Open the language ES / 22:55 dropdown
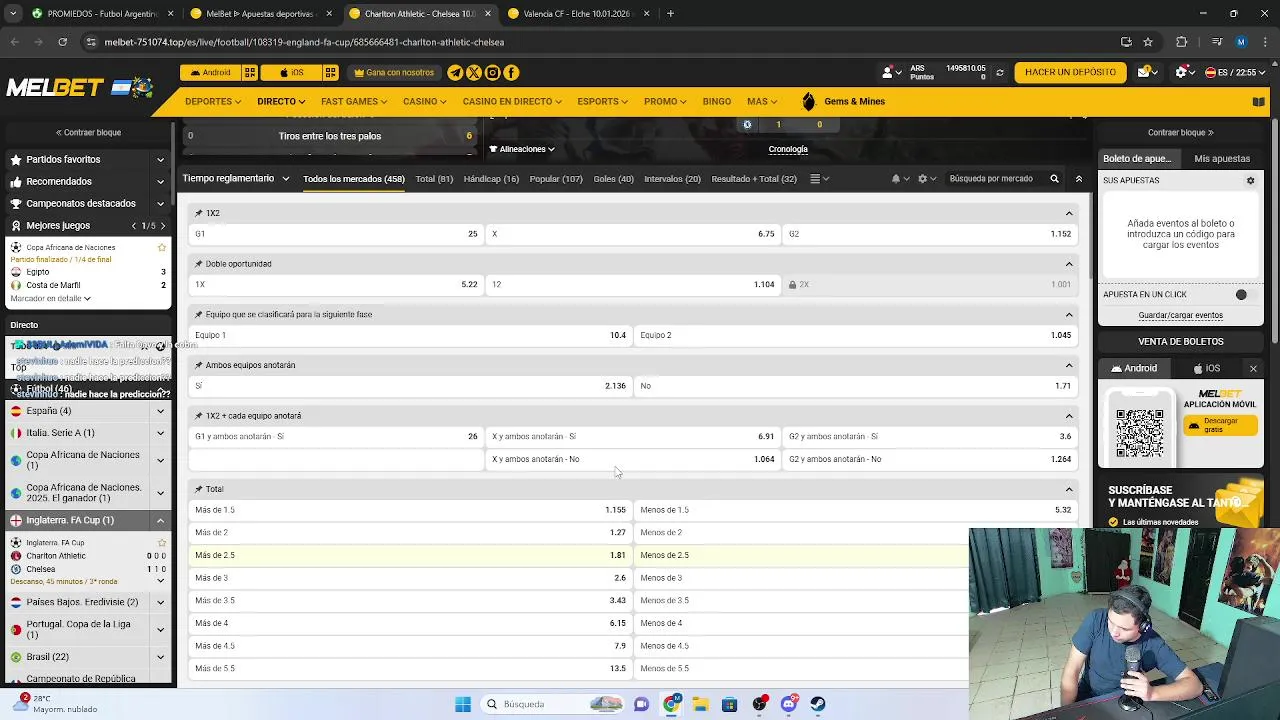 pyautogui.click(x=1236, y=72)
